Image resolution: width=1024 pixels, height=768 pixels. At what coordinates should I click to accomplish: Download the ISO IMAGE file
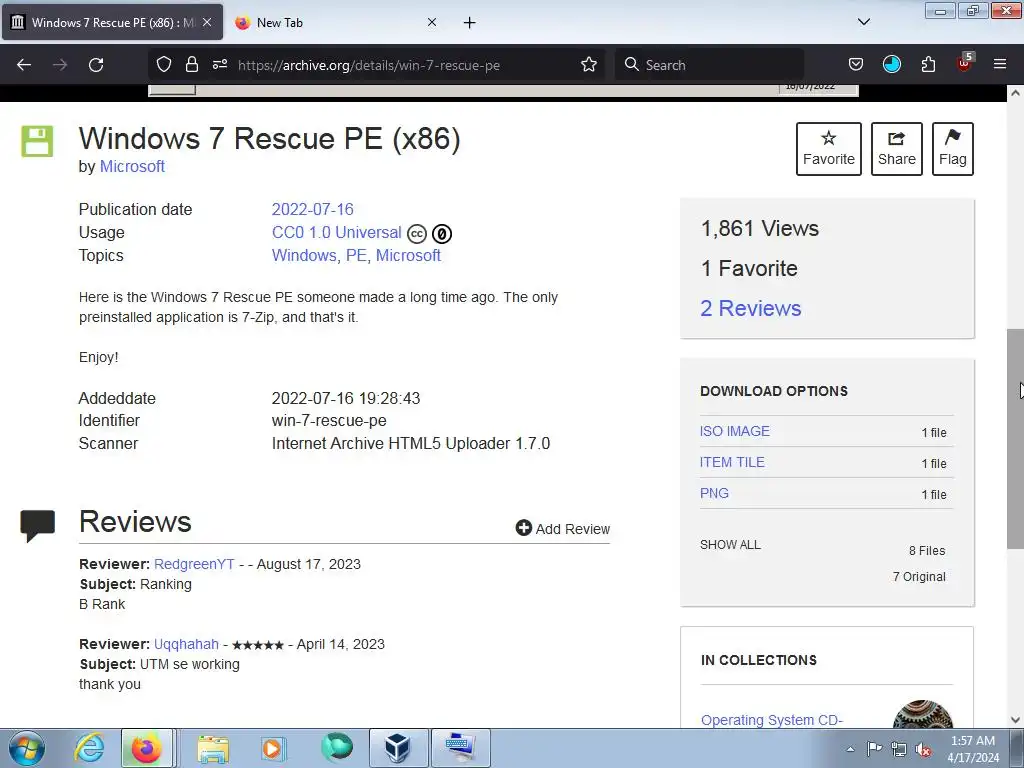point(735,431)
